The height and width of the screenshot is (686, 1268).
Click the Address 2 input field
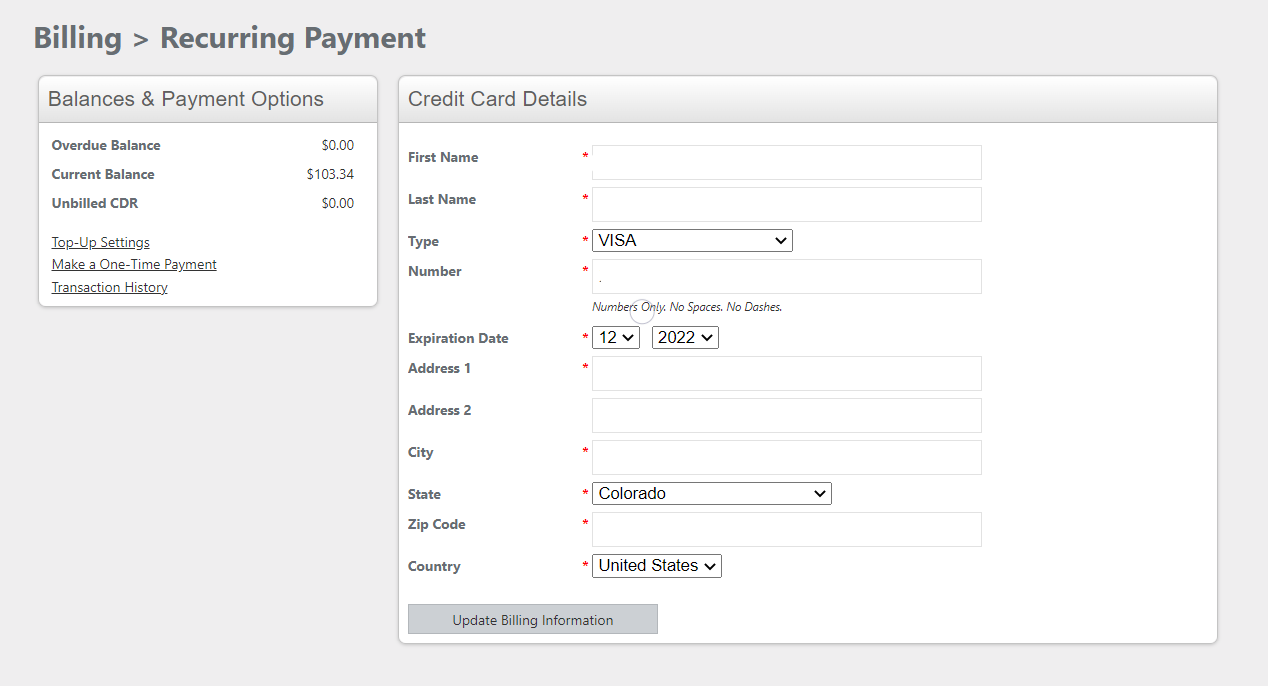coord(786,415)
